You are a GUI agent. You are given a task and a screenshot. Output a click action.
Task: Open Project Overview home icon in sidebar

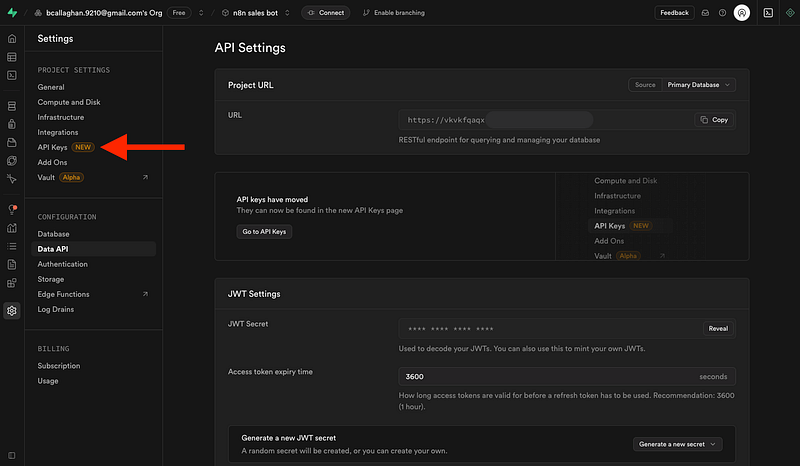(12, 38)
